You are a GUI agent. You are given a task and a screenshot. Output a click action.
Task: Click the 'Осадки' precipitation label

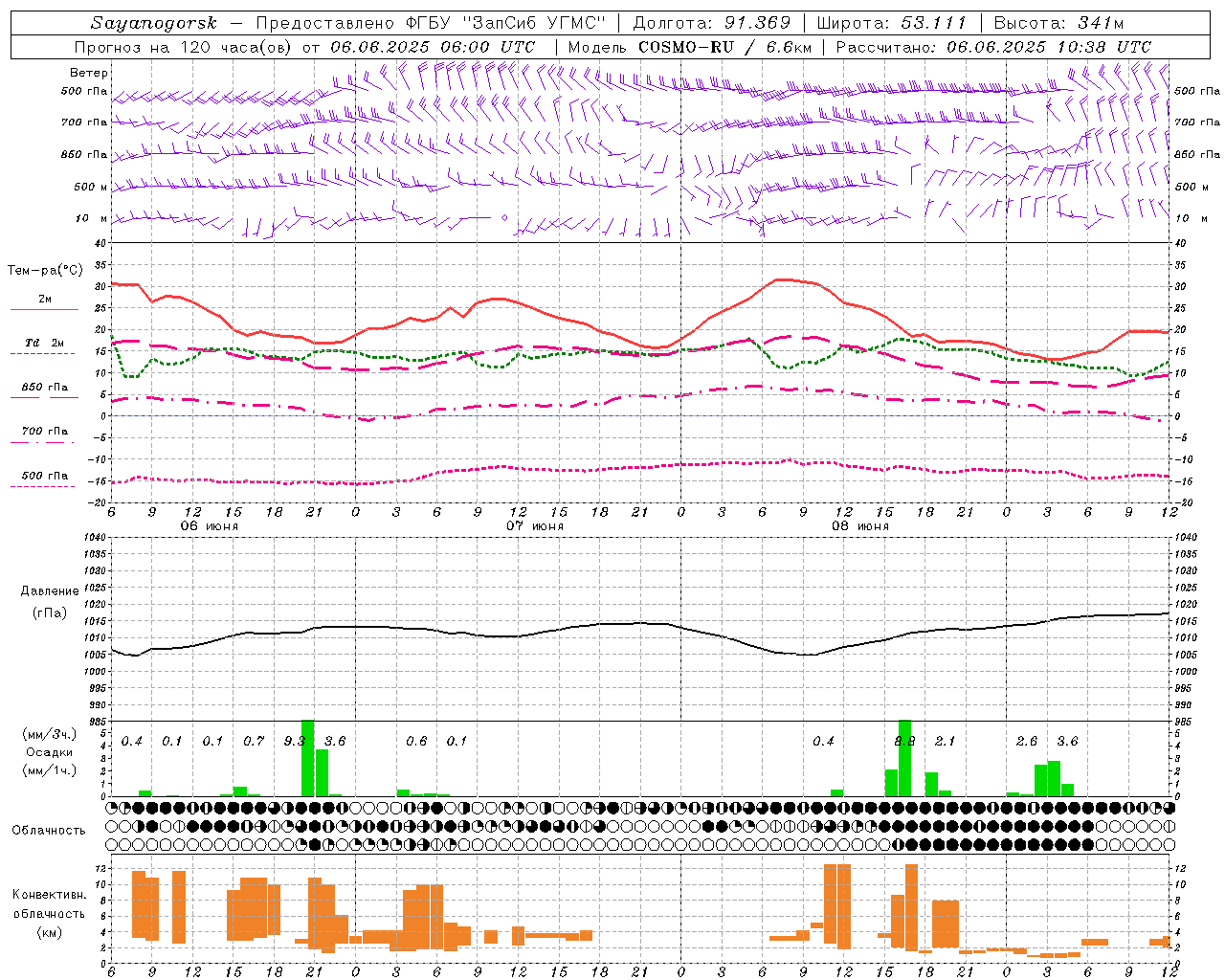(49, 752)
